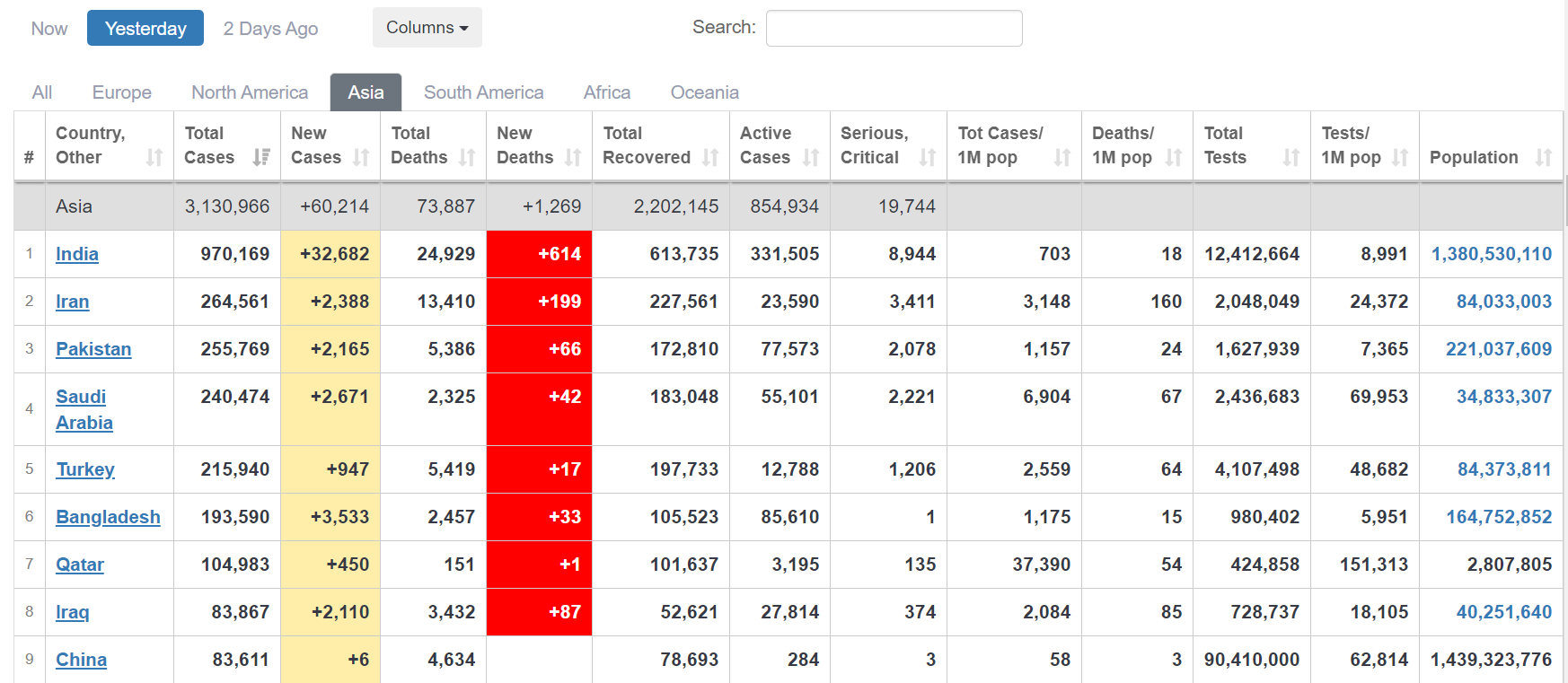Viewport: 1568px width, 683px height.
Task: Click Qatar total cases 104,983
Action: (235, 565)
